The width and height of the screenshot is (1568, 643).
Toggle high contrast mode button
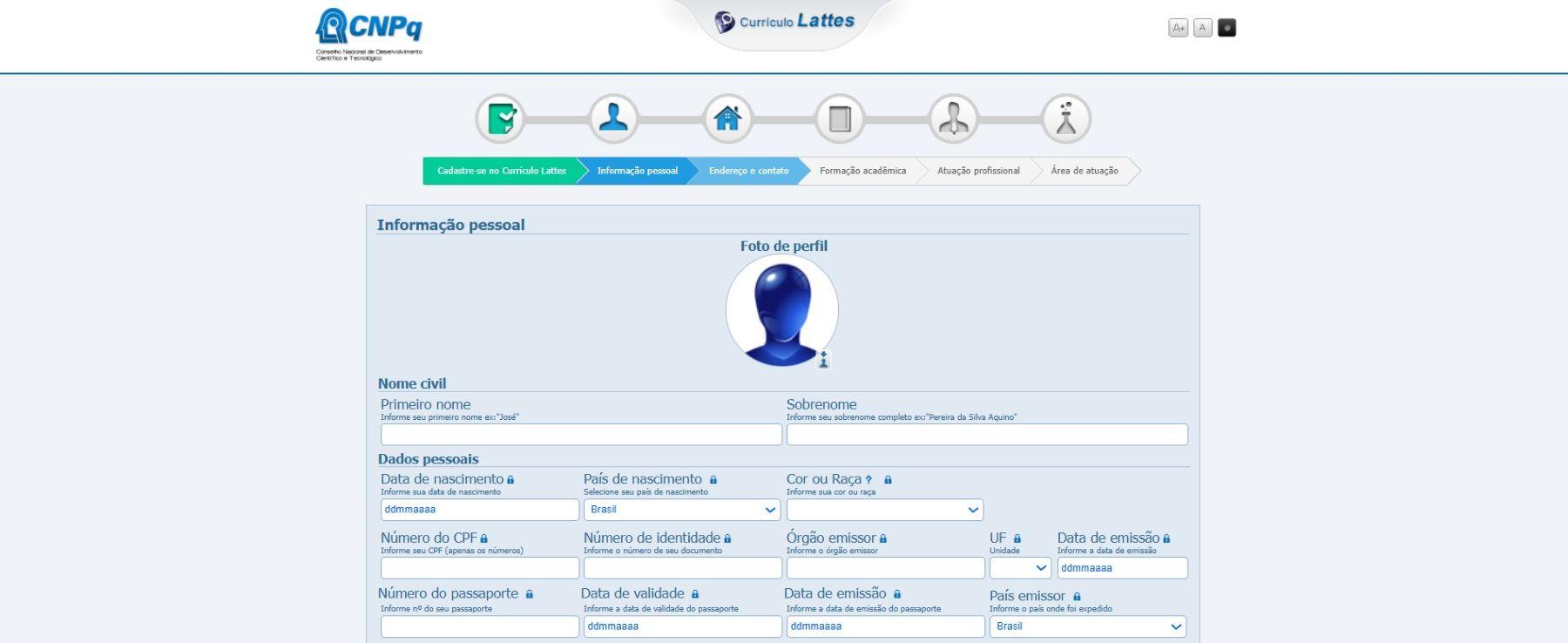[1227, 28]
